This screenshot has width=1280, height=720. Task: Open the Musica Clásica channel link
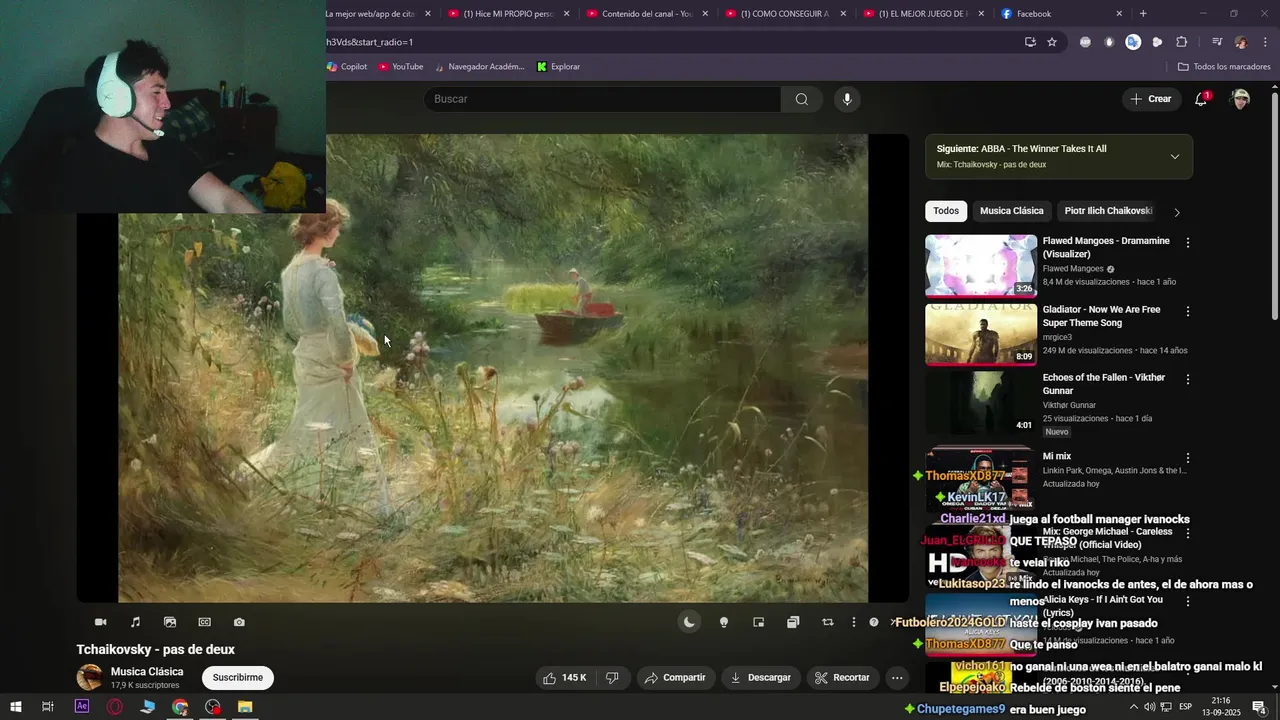147,672
